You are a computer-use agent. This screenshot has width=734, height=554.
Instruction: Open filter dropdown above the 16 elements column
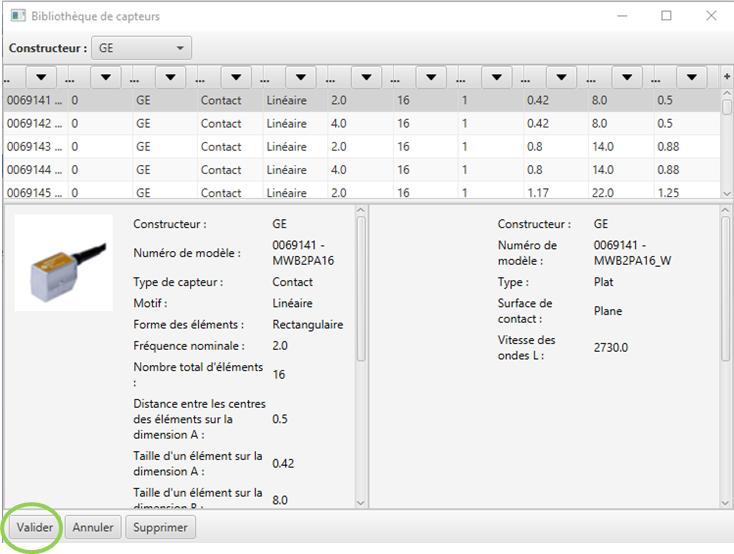click(x=431, y=77)
